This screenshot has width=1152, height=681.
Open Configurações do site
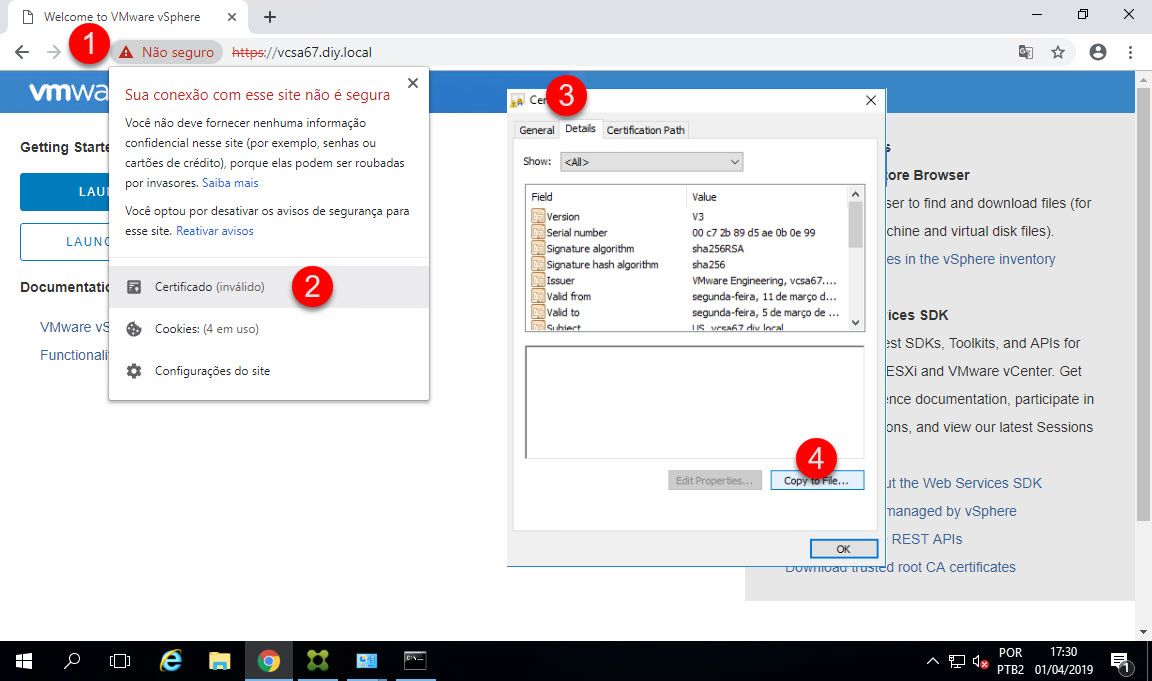point(212,371)
